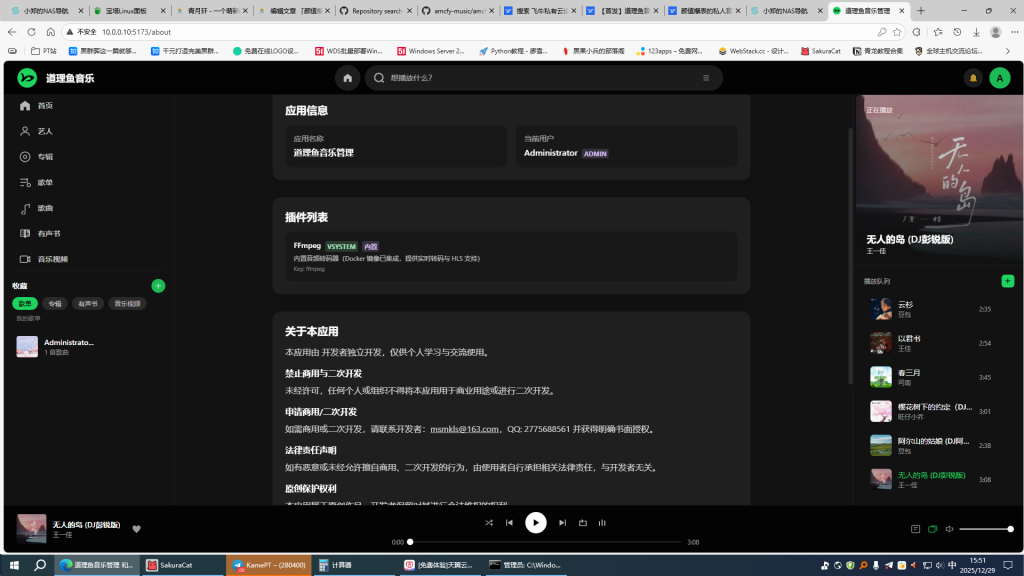Toggle shuffle playback mode
Image resolution: width=1024 pixels, height=576 pixels.
[x=488, y=522]
